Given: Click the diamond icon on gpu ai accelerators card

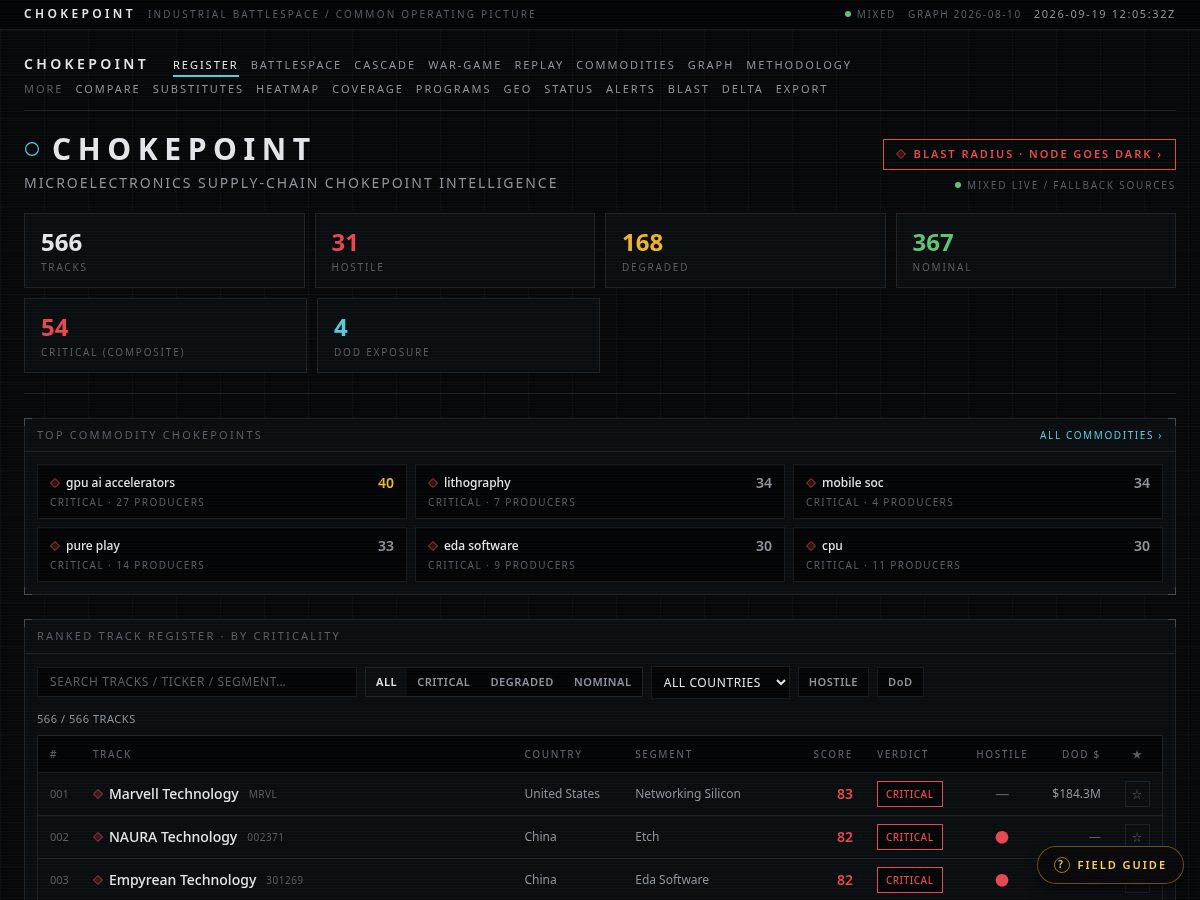Looking at the screenshot, I should pyautogui.click(x=55, y=483).
